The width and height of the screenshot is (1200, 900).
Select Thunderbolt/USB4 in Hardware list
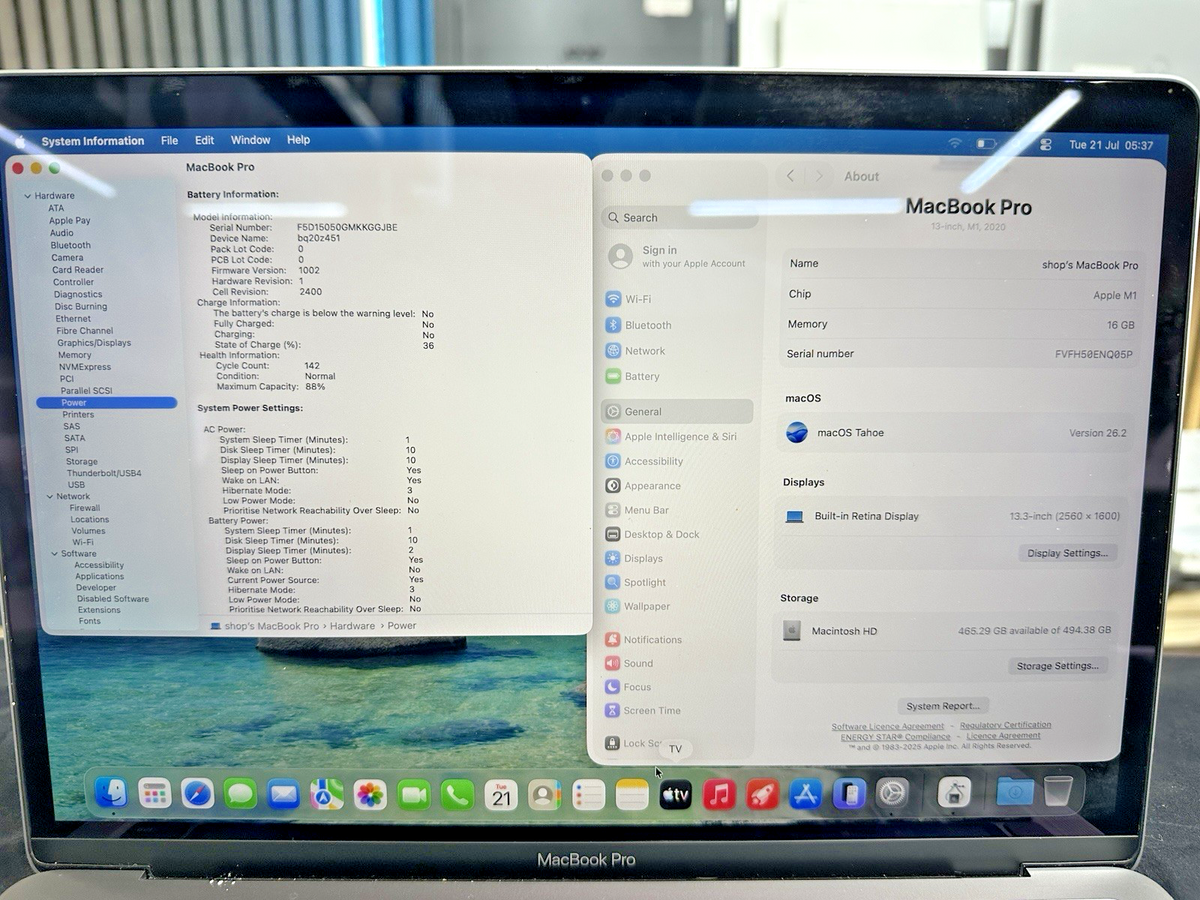click(104, 473)
